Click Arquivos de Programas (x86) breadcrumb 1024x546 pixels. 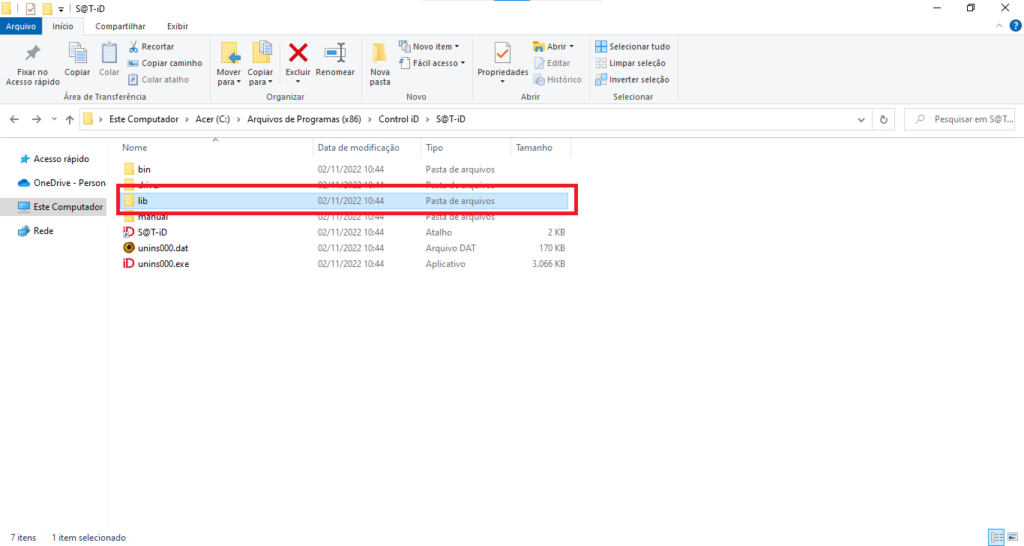304,120
